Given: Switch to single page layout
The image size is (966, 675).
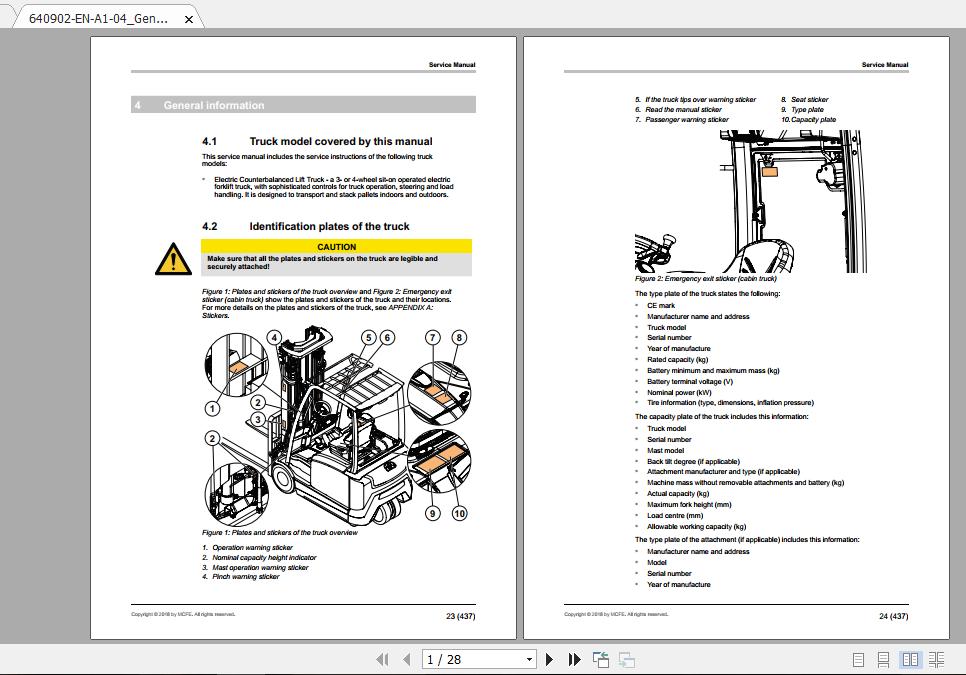Looking at the screenshot, I should coord(857,659).
